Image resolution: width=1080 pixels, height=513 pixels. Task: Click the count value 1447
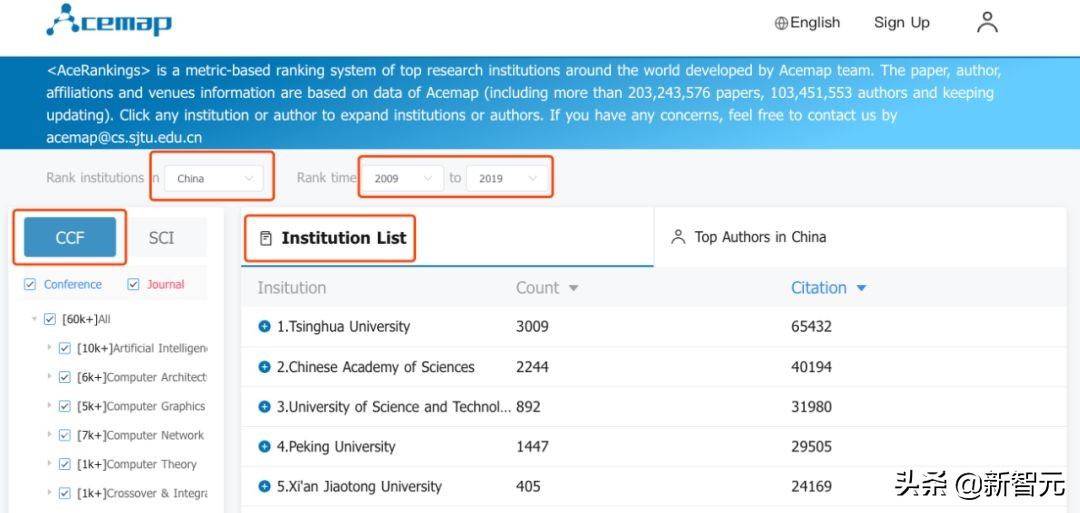tap(532, 447)
